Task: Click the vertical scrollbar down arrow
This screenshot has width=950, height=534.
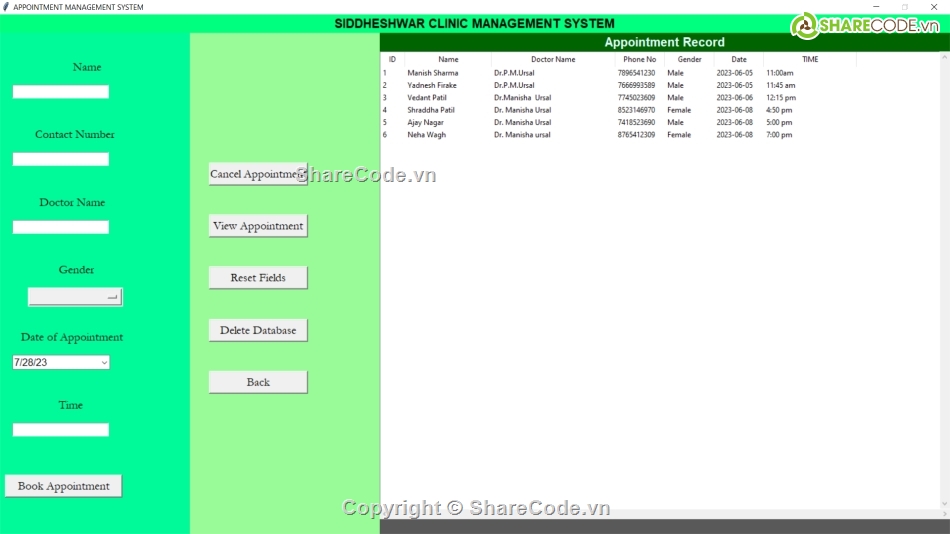Action: pyautogui.click(x=944, y=504)
